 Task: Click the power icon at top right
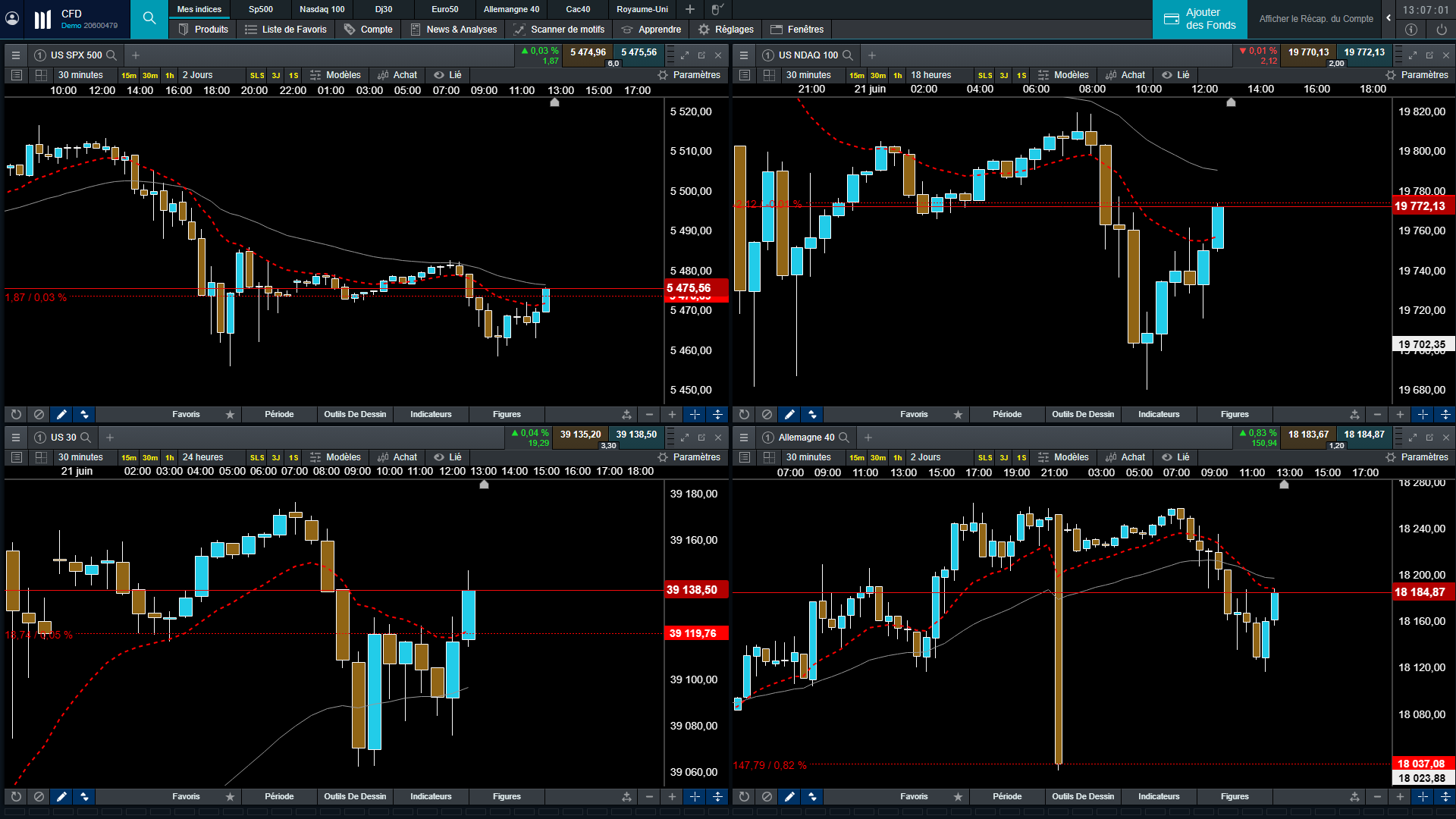tap(1441, 30)
